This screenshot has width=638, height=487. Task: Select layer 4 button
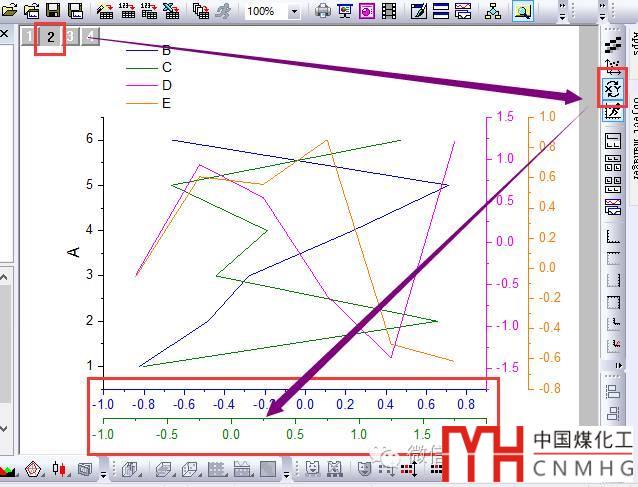[90, 37]
